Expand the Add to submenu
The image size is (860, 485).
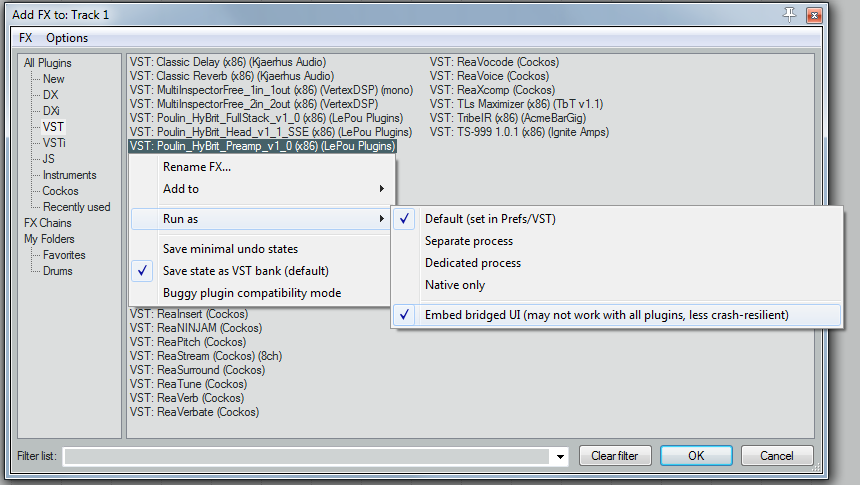[262, 189]
